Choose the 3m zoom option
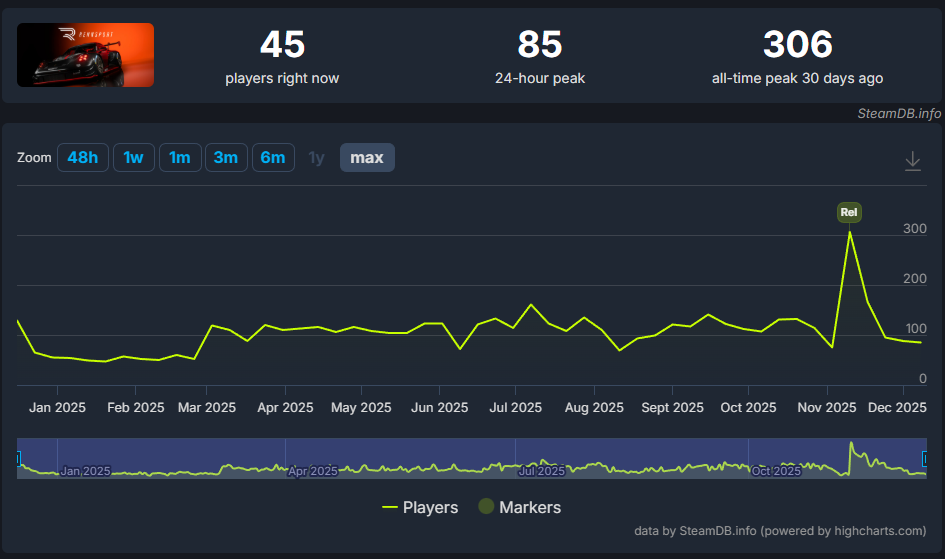 tap(226, 158)
